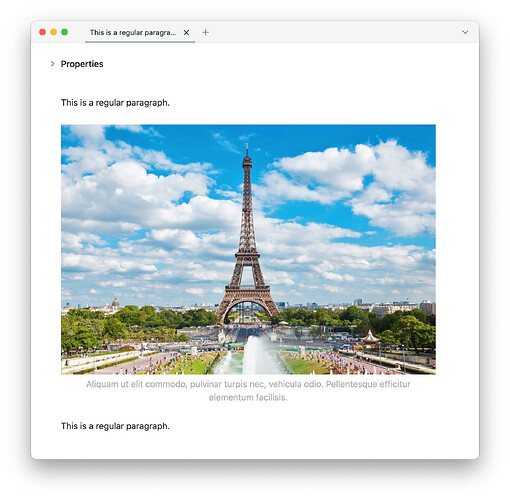Click the Properties heading label
Screen dimensions: 510x500
coord(82,64)
